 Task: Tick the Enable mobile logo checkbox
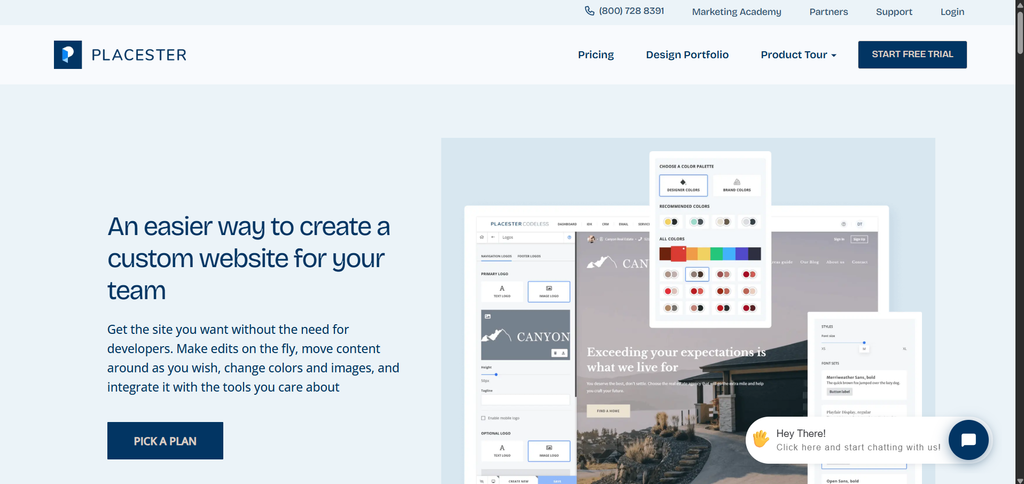[483, 418]
